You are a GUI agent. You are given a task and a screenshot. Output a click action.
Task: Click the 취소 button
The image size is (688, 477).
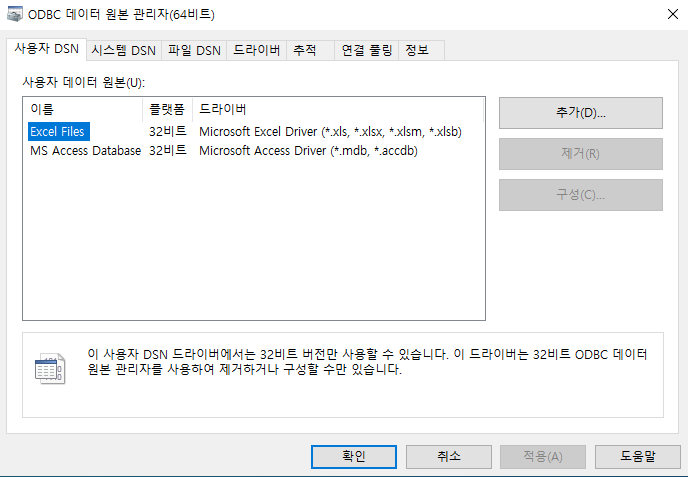pos(449,456)
